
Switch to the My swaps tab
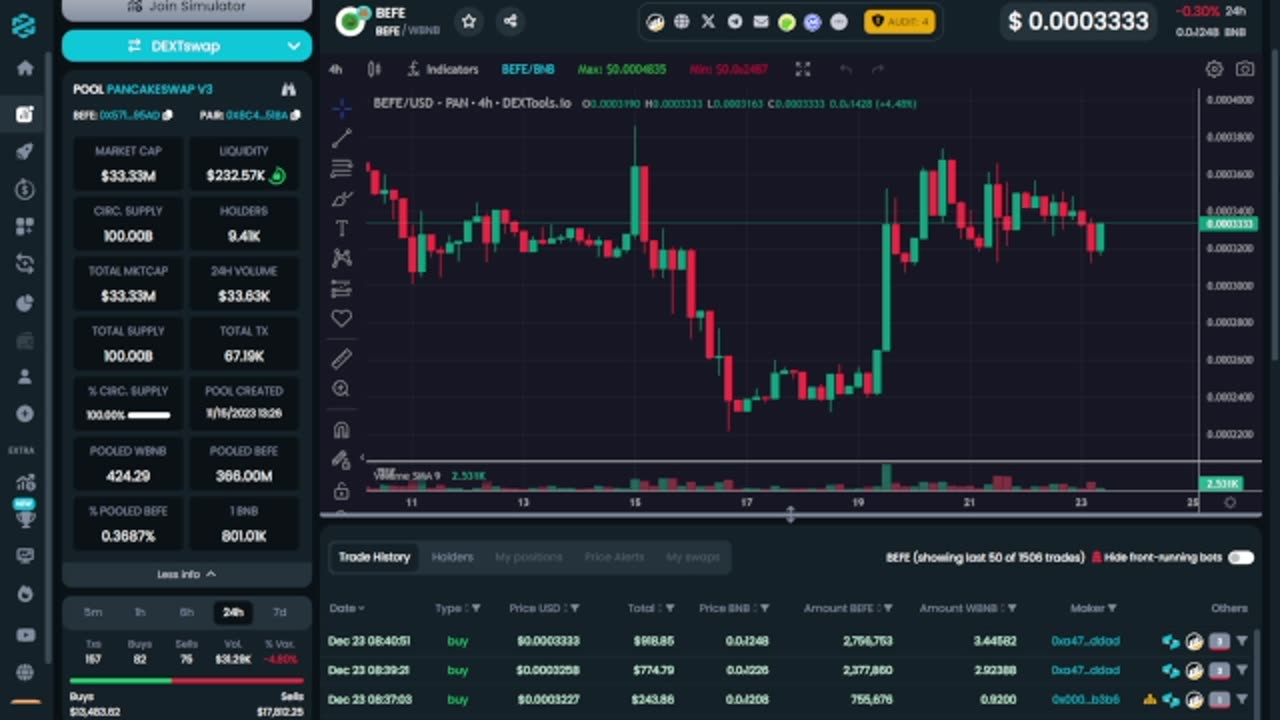click(693, 557)
